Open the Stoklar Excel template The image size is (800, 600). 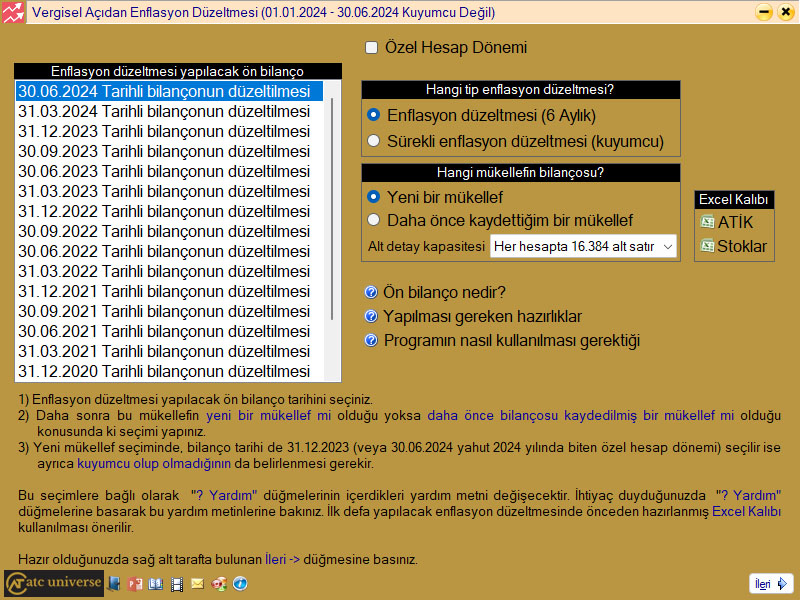coord(734,246)
